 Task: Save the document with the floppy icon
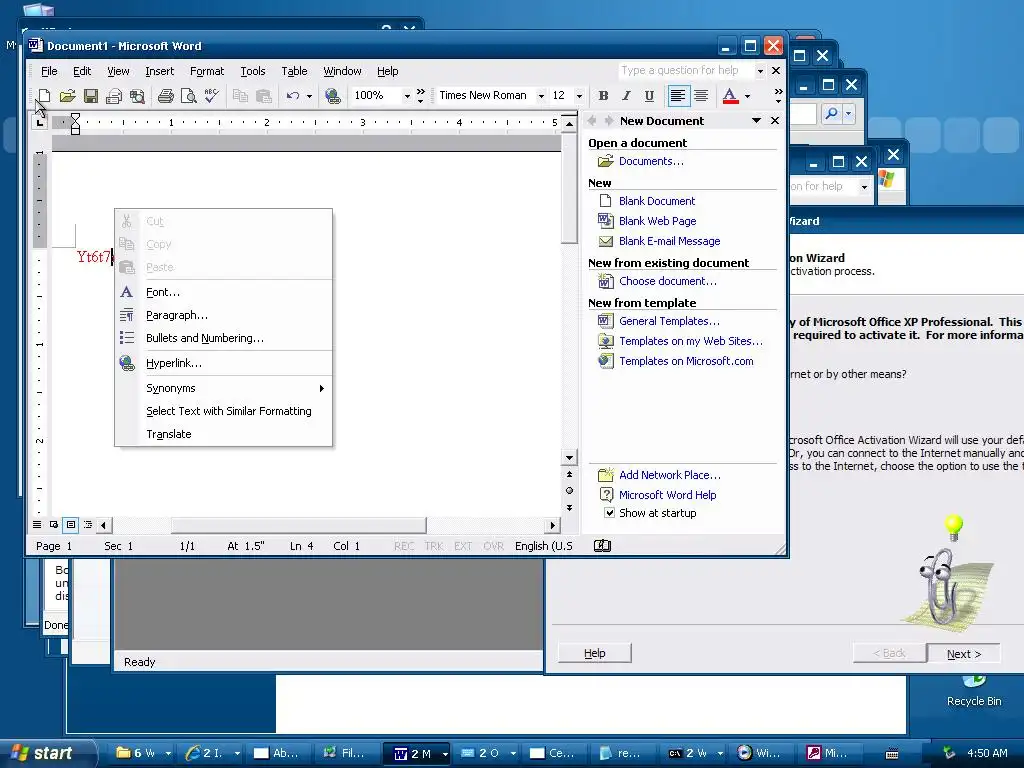tap(91, 96)
